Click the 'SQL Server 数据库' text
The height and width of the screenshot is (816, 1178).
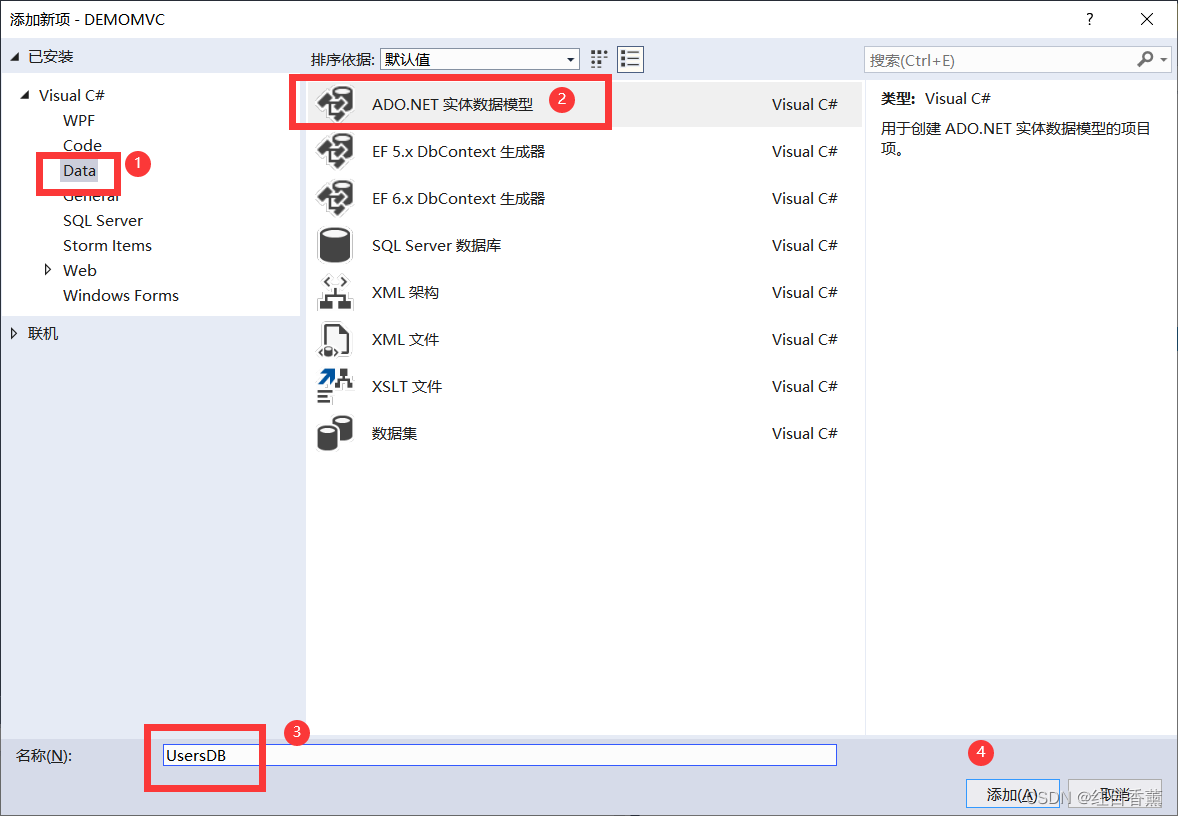436,246
